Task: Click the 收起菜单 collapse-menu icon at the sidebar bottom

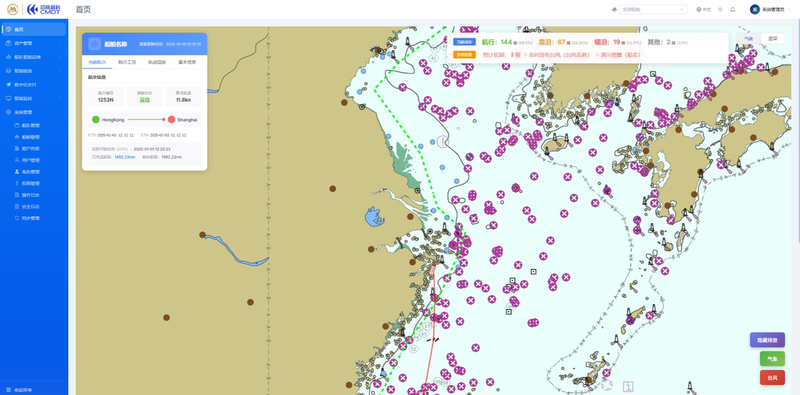Action: [x=8, y=389]
